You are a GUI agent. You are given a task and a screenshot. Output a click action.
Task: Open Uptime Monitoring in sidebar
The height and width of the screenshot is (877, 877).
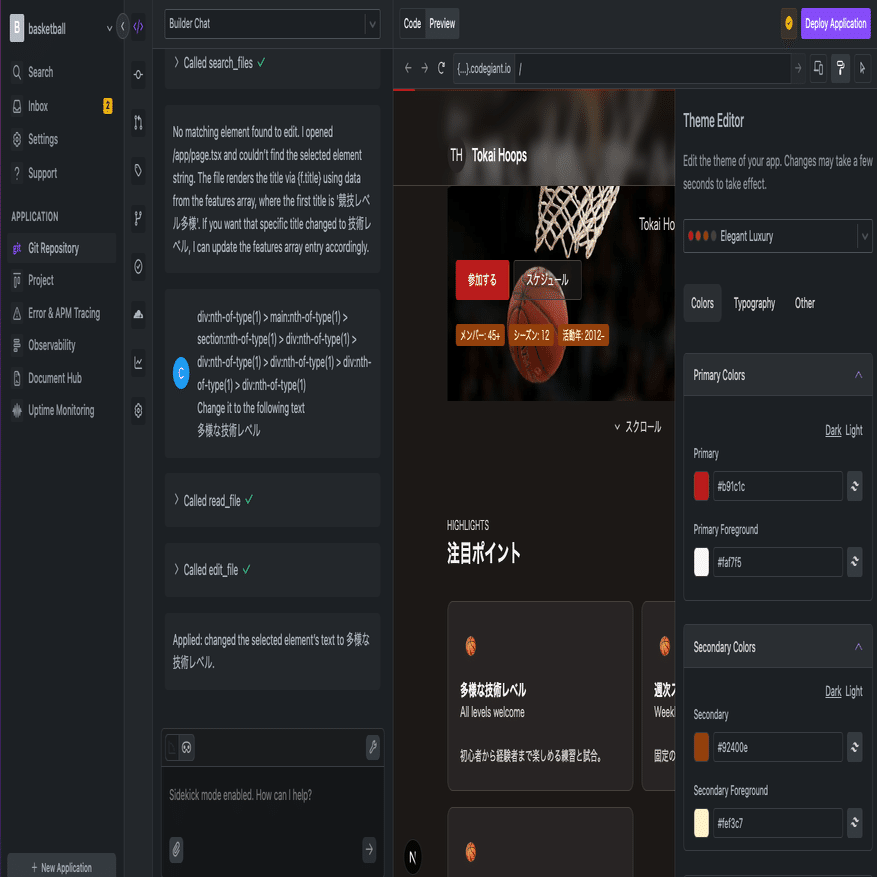tap(62, 410)
